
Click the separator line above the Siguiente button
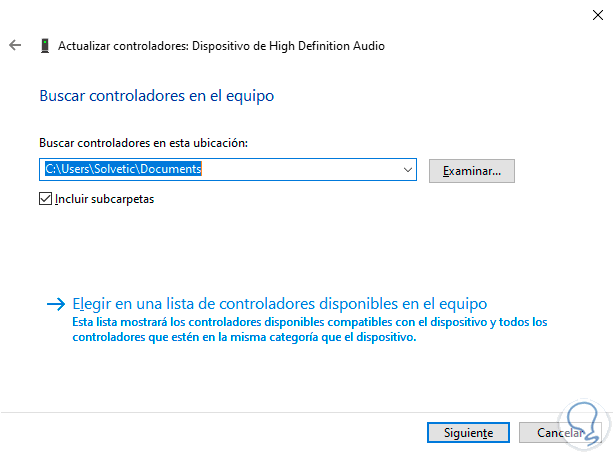300,411
